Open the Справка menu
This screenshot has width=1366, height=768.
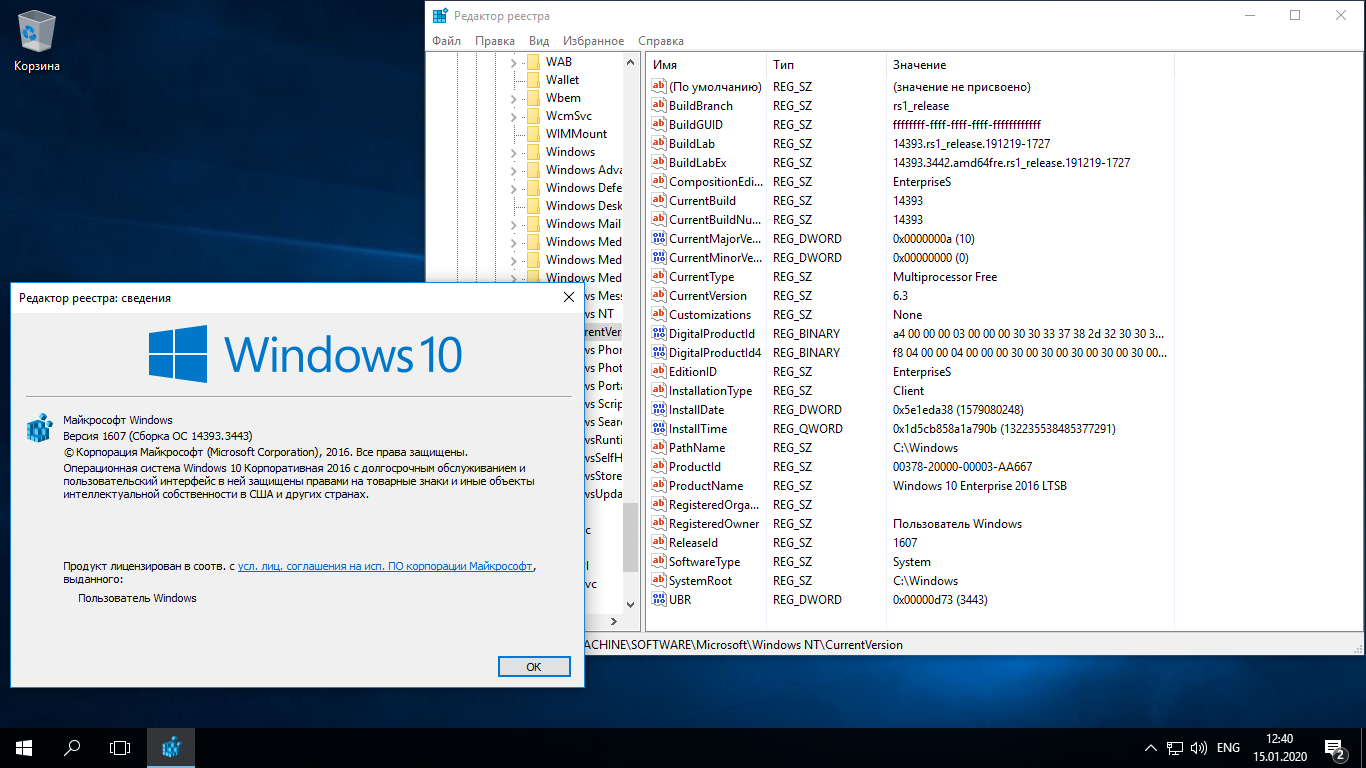(661, 41)
